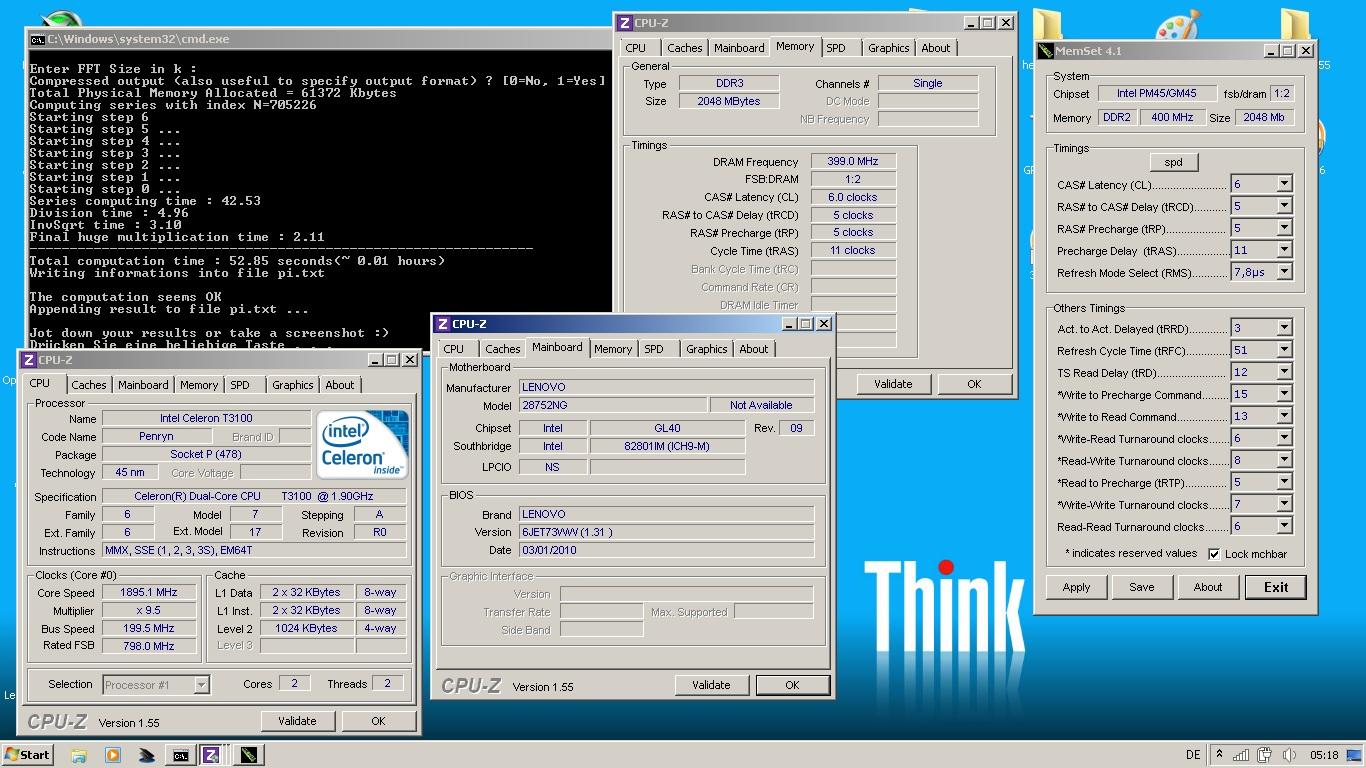1366x768 pixels.
Task: Click the Z icon of the CPU-Z CPU window
Action: tap(29, 360)
